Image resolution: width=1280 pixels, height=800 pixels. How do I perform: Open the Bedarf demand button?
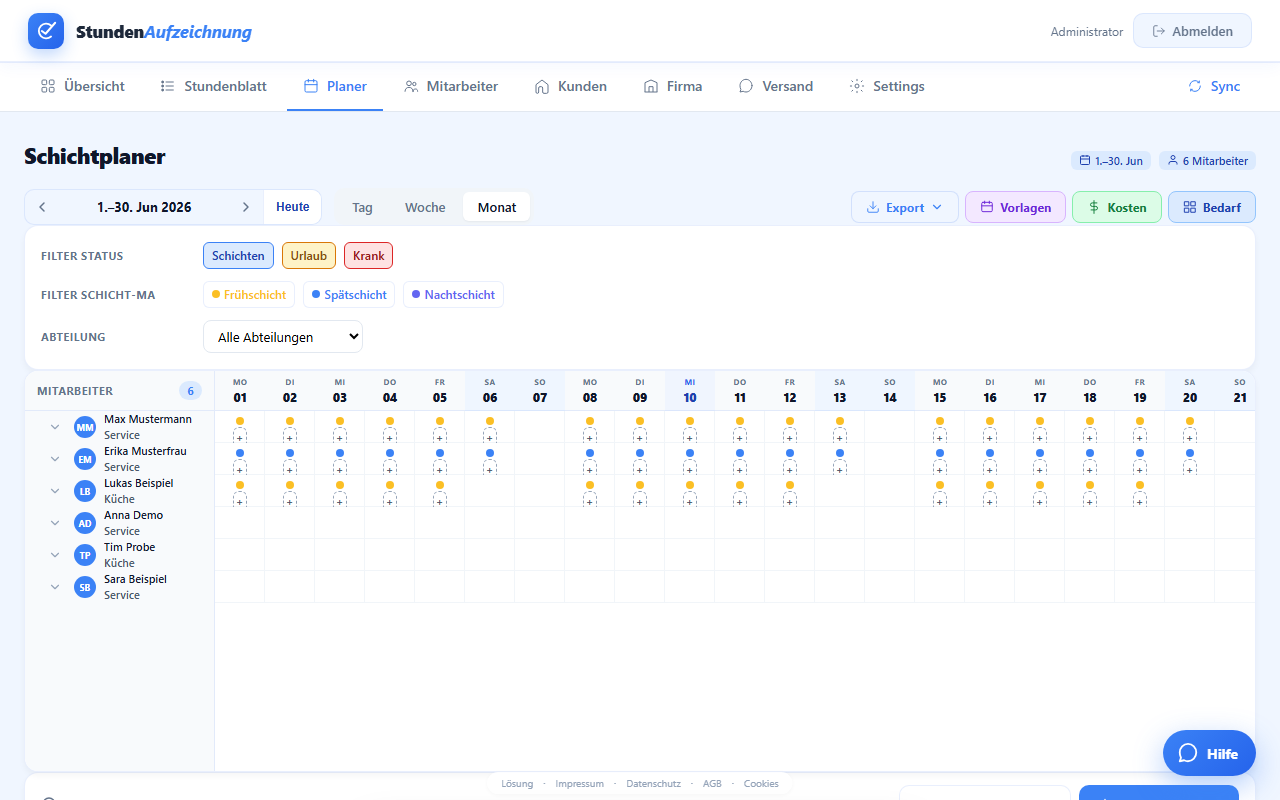1212,207
